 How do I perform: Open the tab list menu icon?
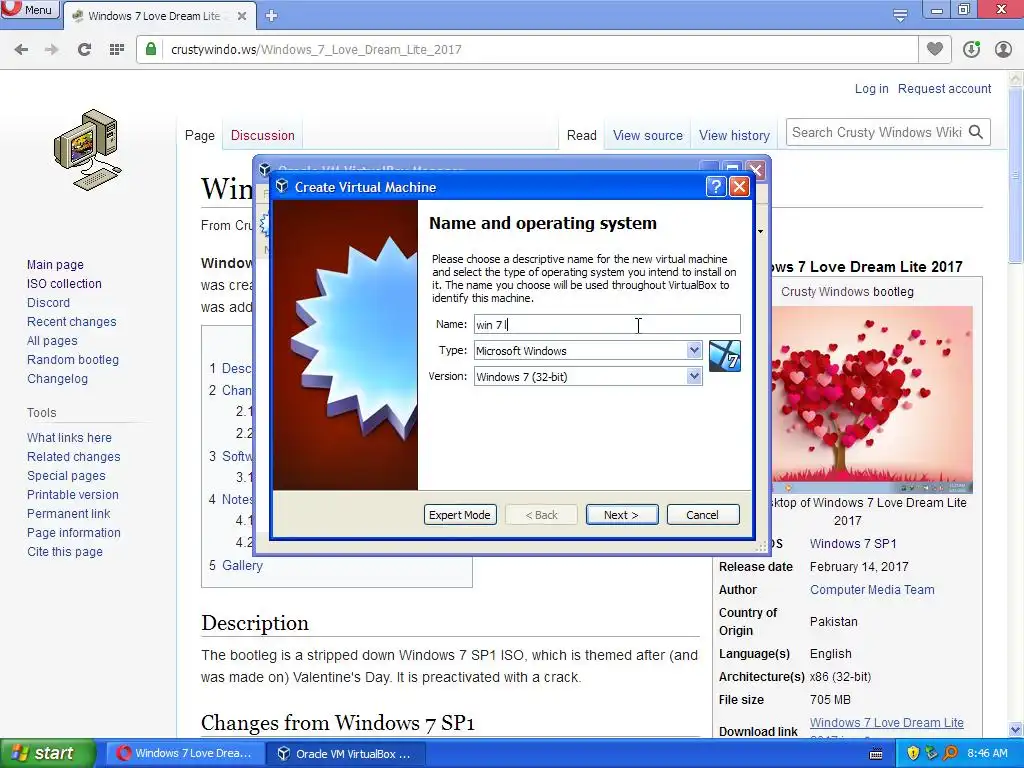click(x=900, y=15)
